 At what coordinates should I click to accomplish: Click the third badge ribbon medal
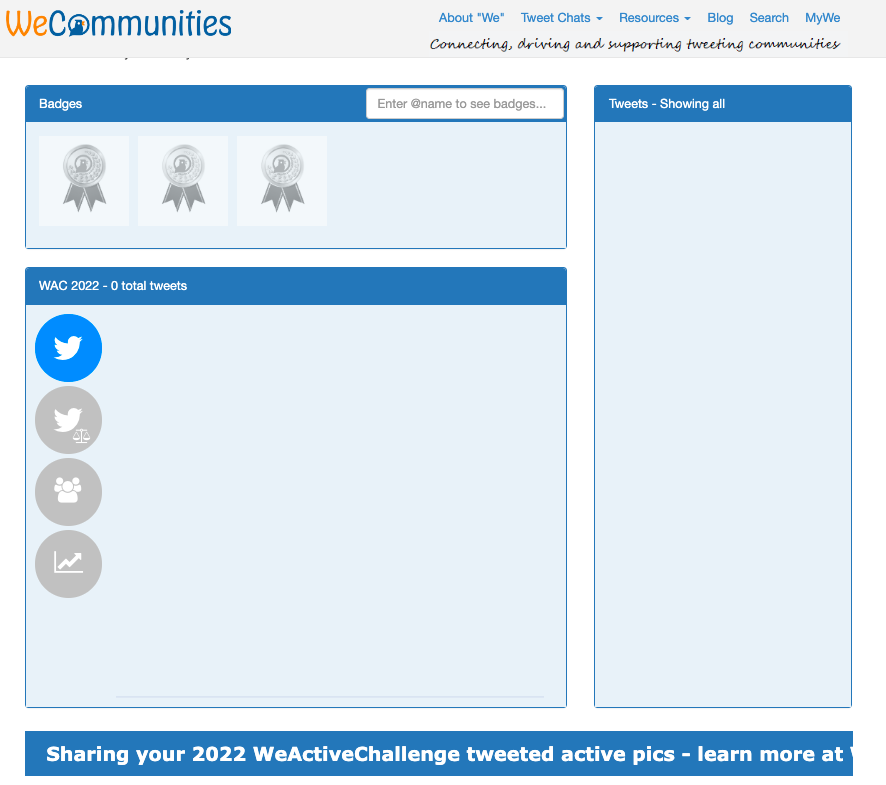pyautogui.click(x=281, y=180)
